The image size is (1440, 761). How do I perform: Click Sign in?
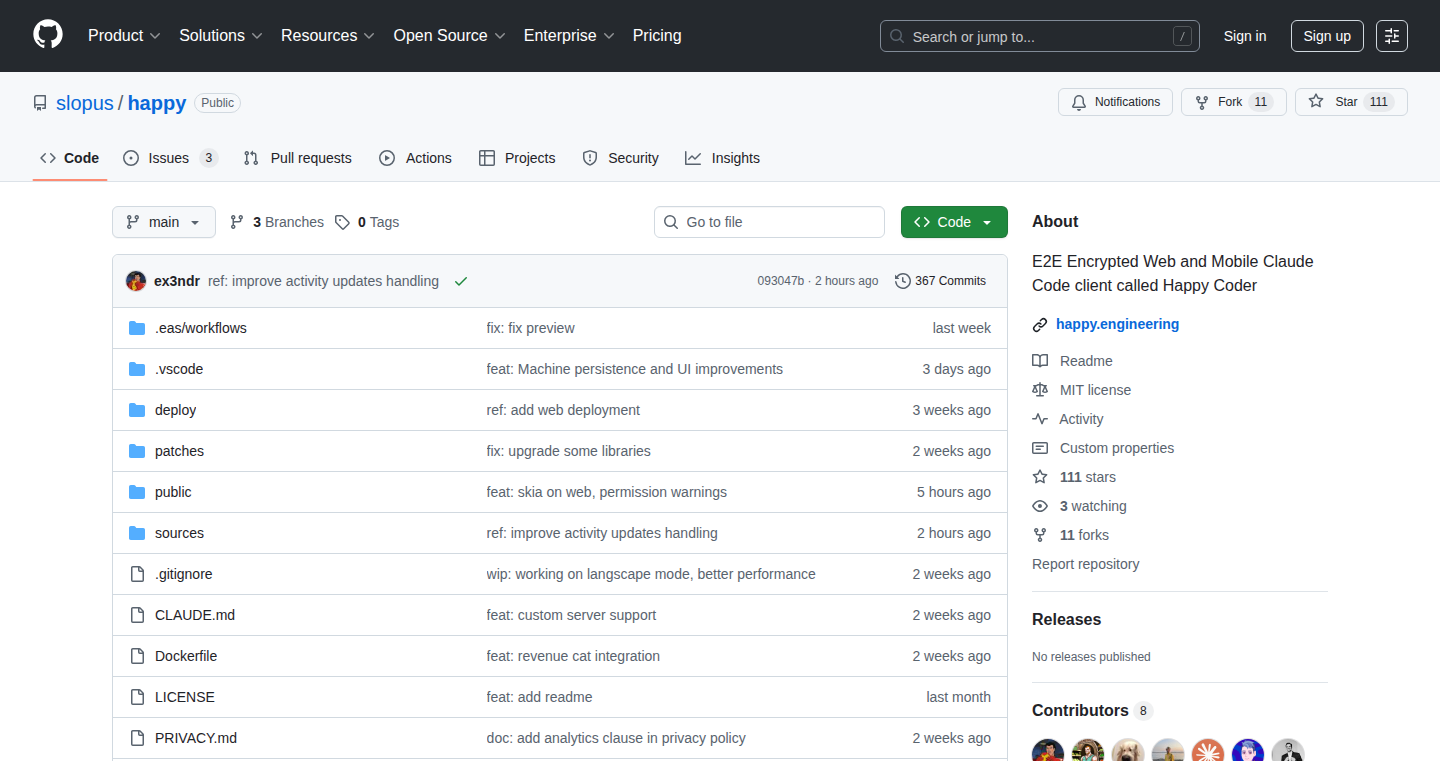pos(1245,36)
